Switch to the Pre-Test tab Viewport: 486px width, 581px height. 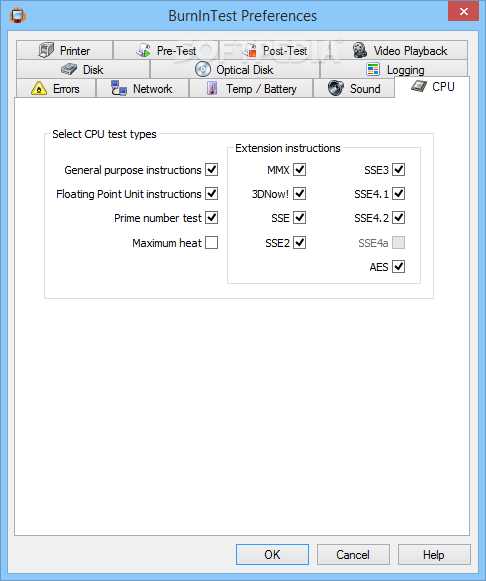click(x=166, y=50)
